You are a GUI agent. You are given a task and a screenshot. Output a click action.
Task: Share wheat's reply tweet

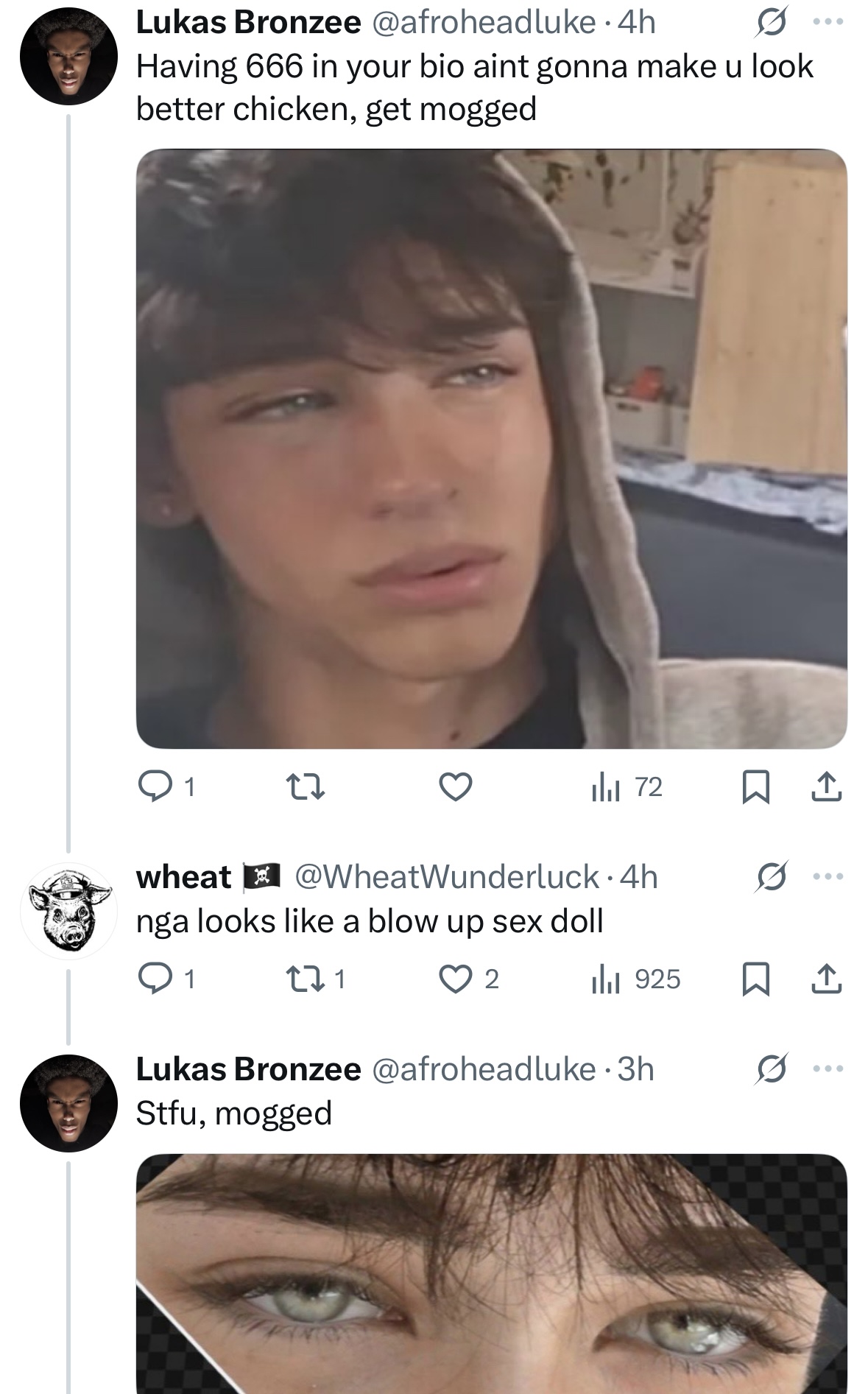pyautogui.click(x=826, y=979)
